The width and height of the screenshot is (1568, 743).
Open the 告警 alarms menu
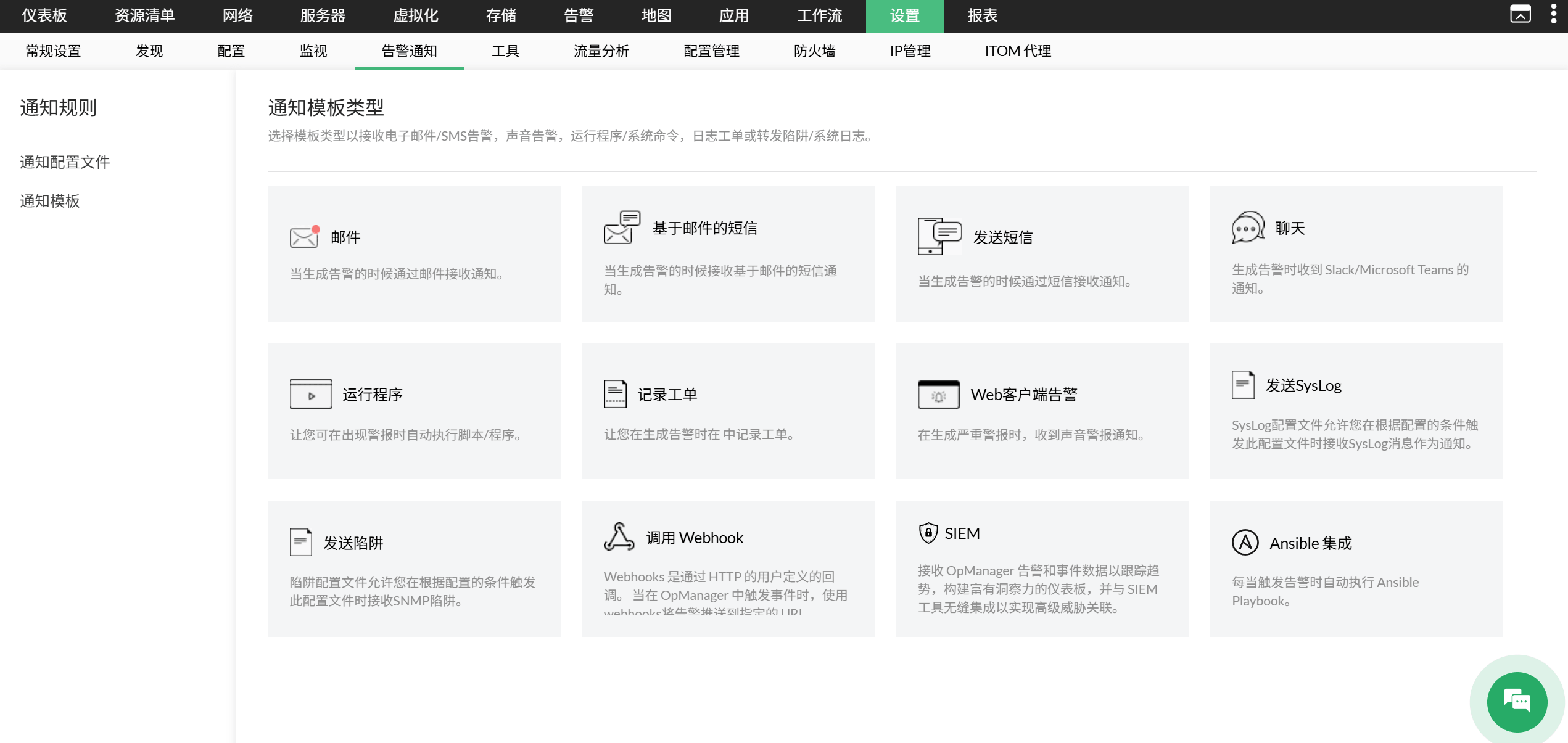pyautogui.click(x=579, y=15)
